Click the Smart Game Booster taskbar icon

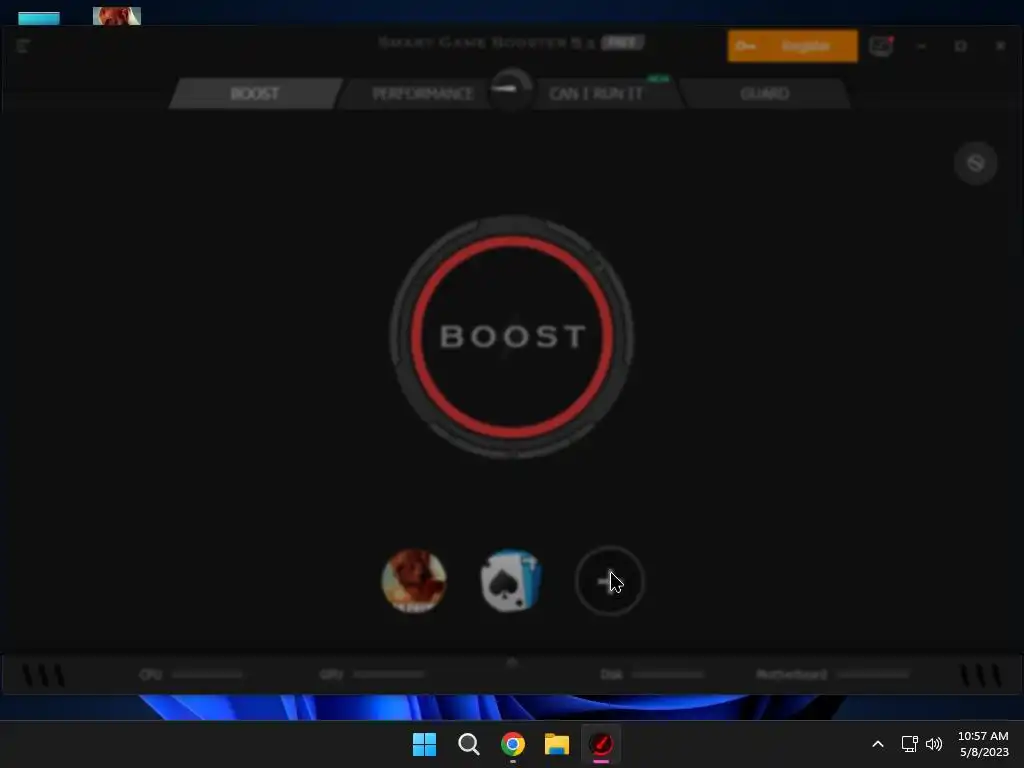(x=601, y=744)
